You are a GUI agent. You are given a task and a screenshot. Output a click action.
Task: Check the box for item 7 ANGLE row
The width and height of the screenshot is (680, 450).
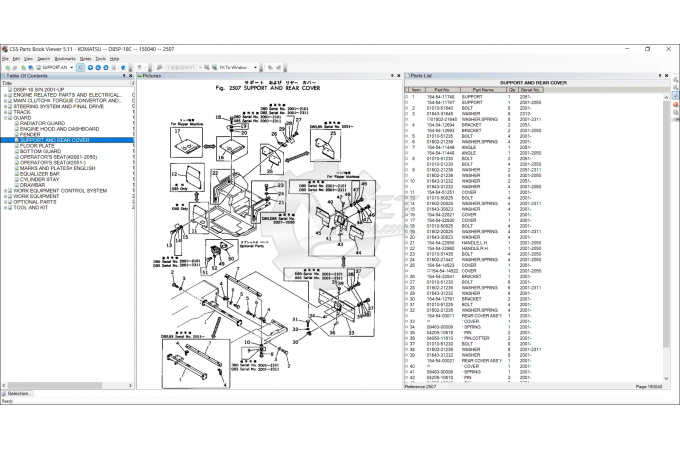[407, 147]
